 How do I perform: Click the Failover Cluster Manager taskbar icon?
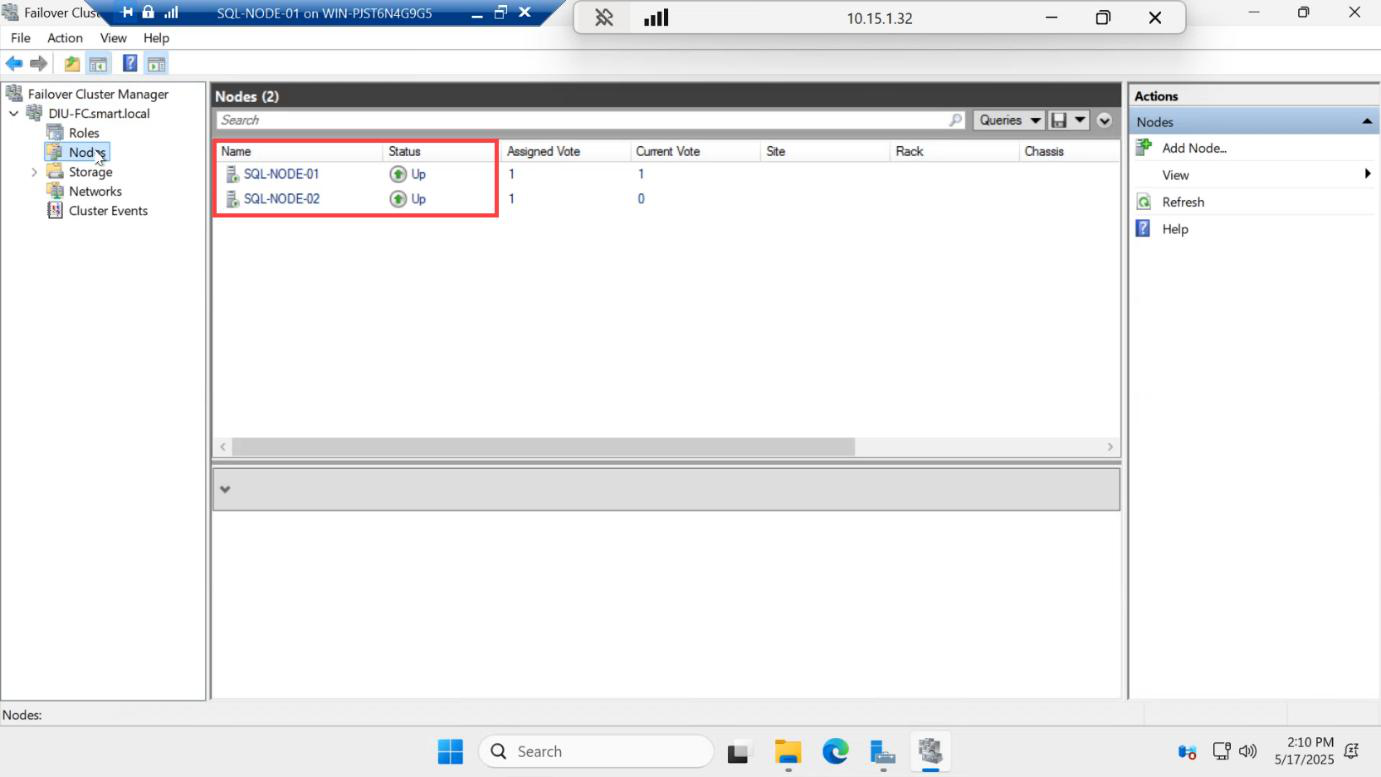930,751
